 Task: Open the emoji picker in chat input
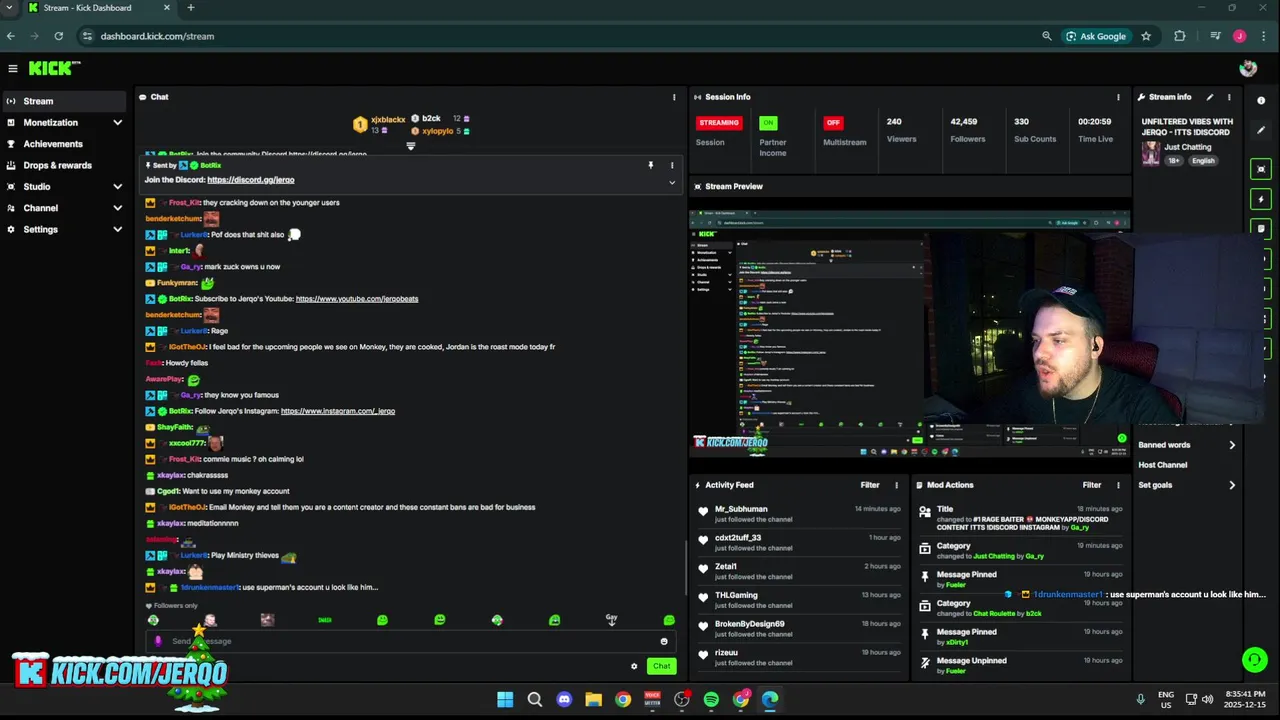point(664,641)
